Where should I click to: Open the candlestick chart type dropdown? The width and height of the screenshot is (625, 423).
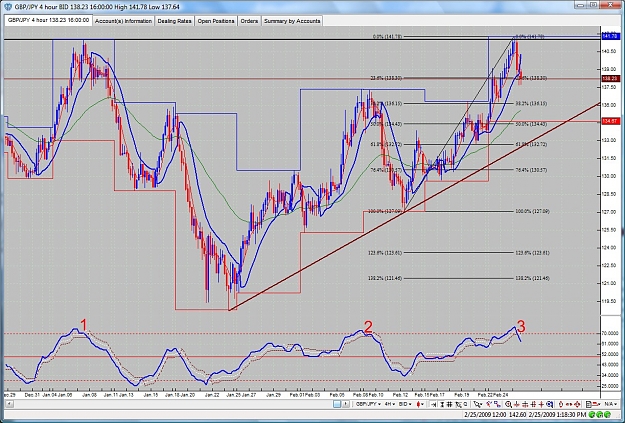tap(420, 404)
